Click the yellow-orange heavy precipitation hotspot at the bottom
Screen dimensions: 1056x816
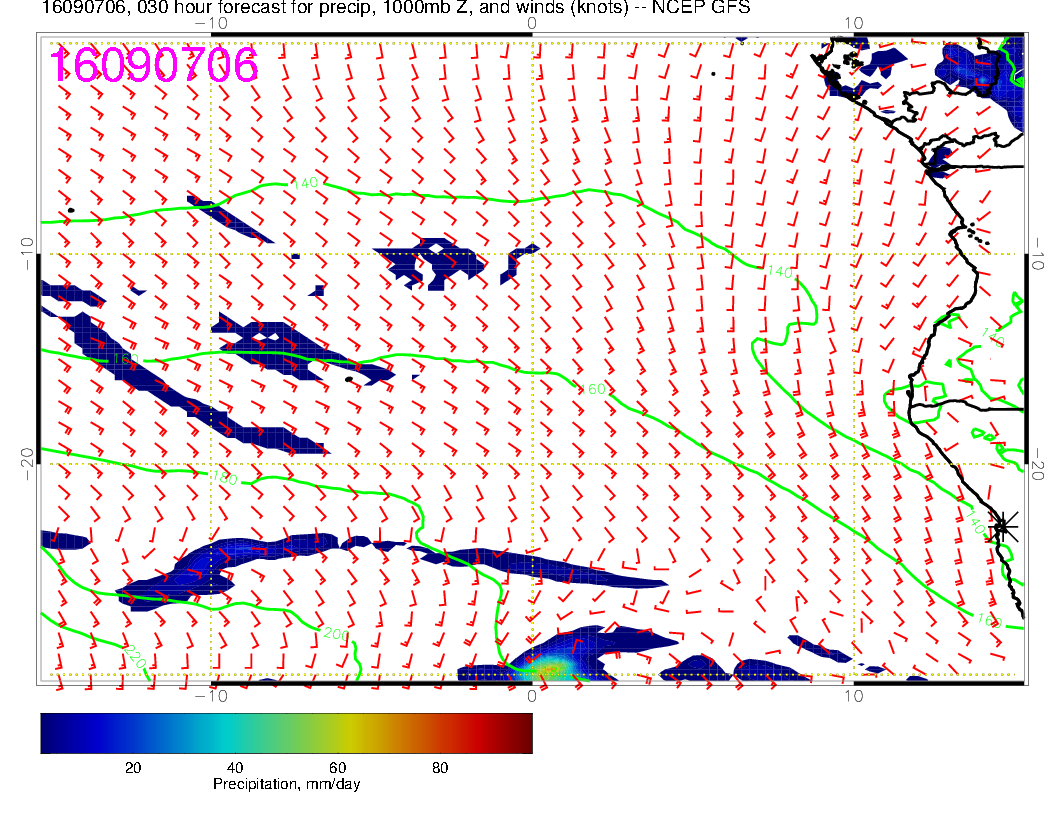click(548, 669)
